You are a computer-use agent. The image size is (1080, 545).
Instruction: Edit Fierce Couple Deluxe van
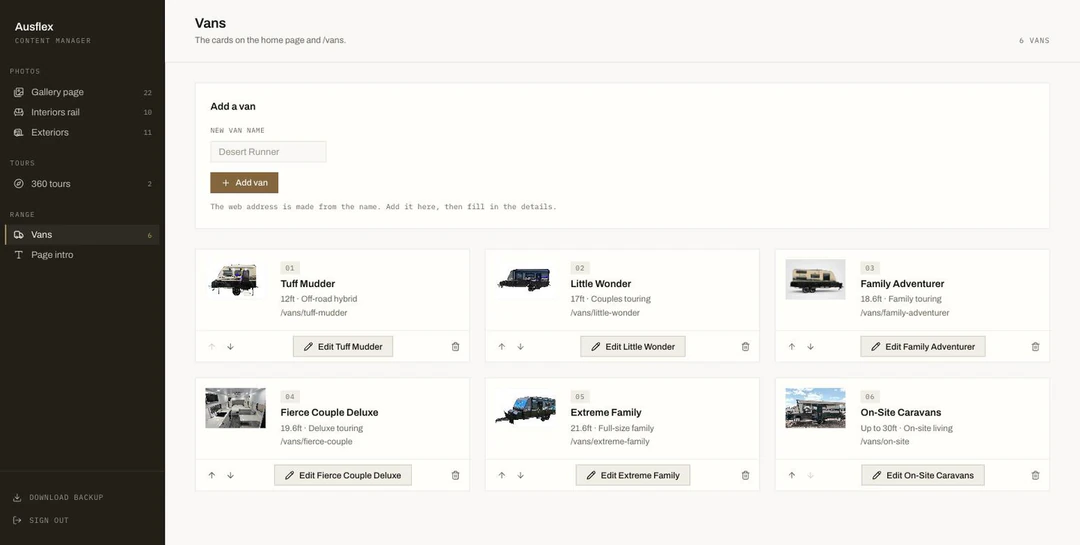tap(343, 475)
